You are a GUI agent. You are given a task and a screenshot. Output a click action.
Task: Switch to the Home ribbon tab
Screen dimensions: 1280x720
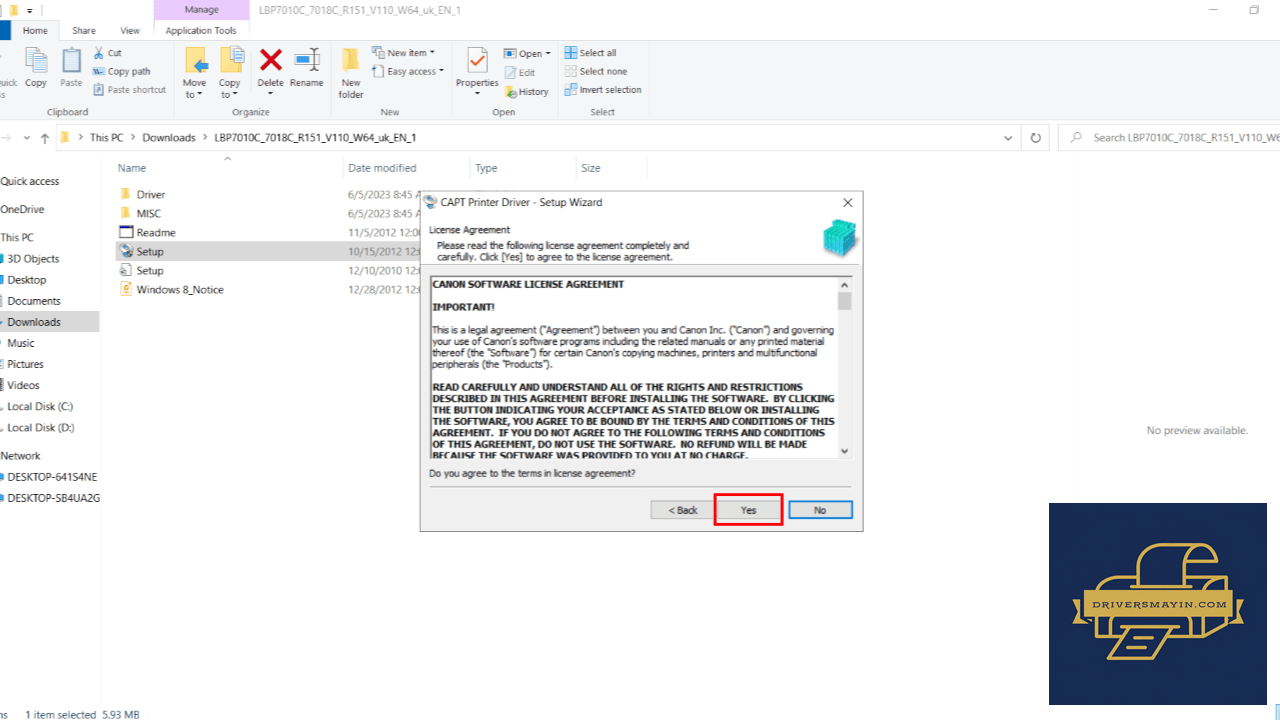coord(35,31)
